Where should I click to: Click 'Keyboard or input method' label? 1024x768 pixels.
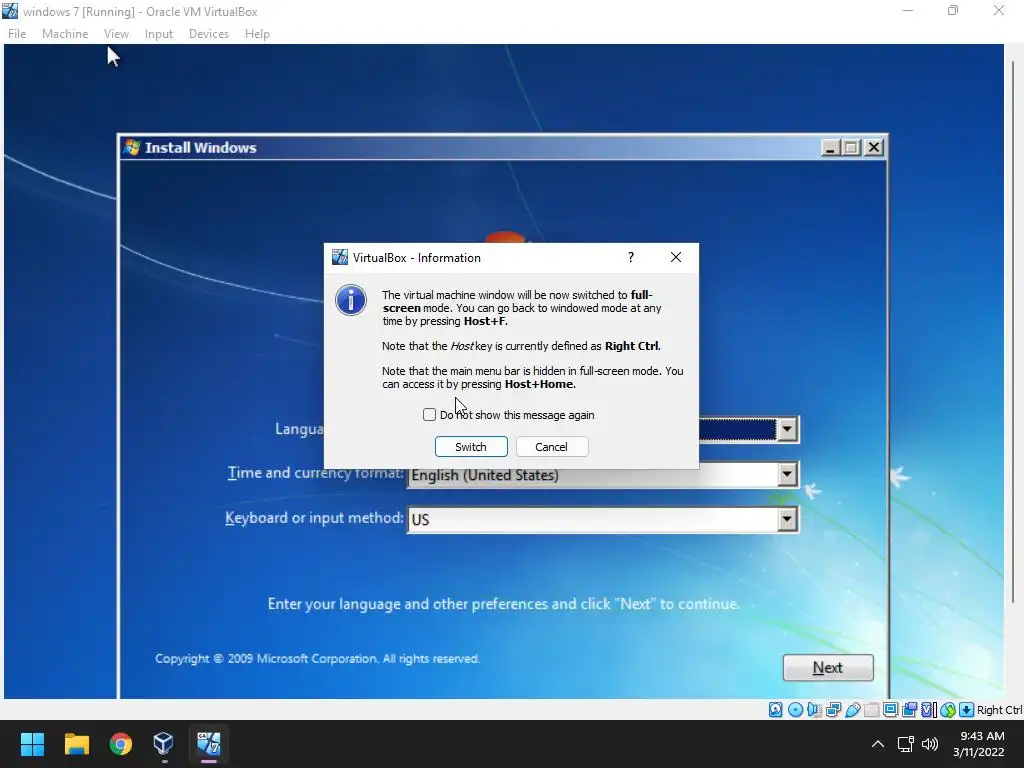[314, 518]
